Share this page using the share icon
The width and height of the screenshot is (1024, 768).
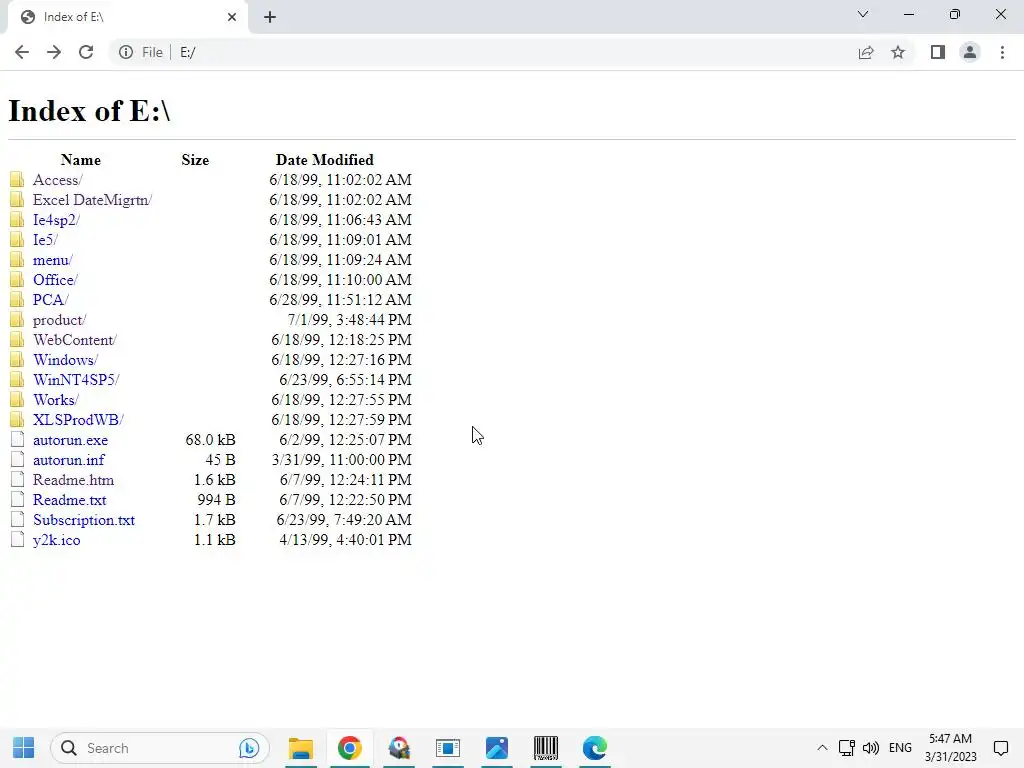866,52
